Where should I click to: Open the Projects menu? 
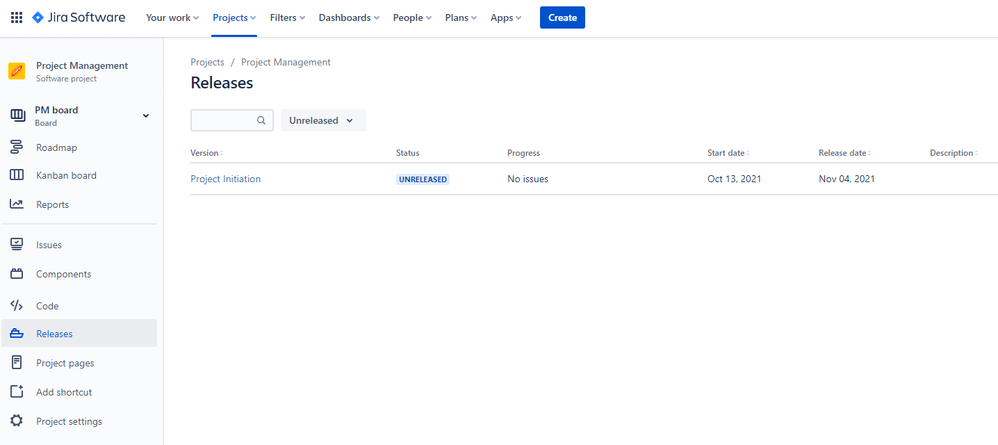[x=234, y=18]
